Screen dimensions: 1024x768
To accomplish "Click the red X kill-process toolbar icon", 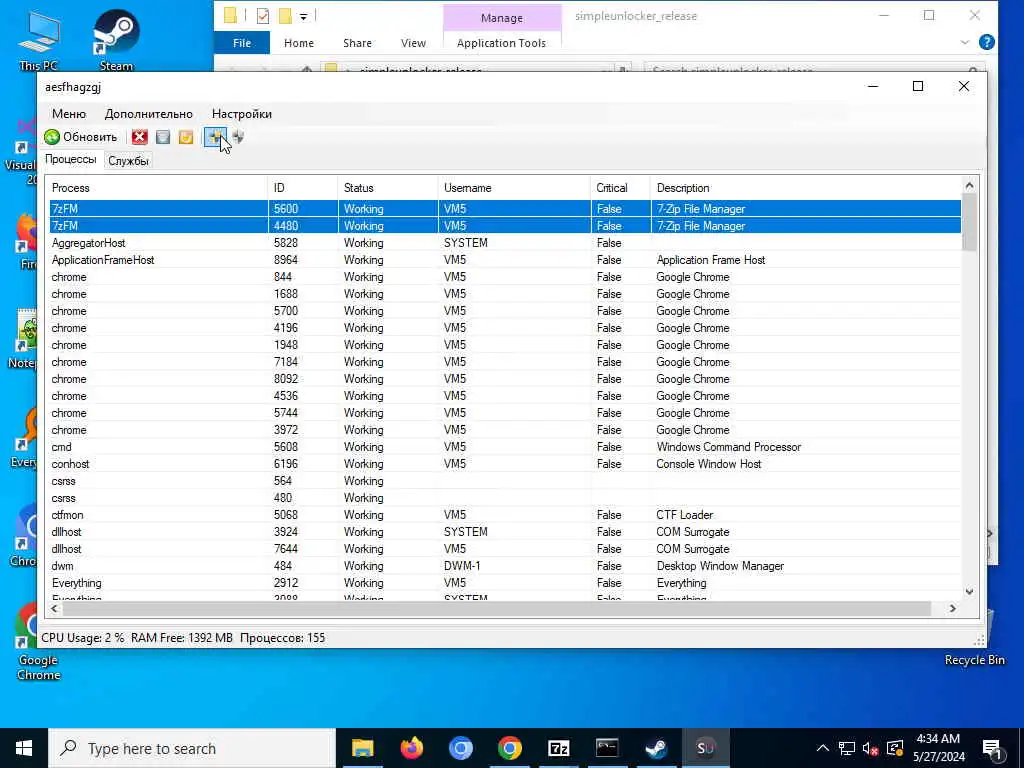I will tap(140, 137).
